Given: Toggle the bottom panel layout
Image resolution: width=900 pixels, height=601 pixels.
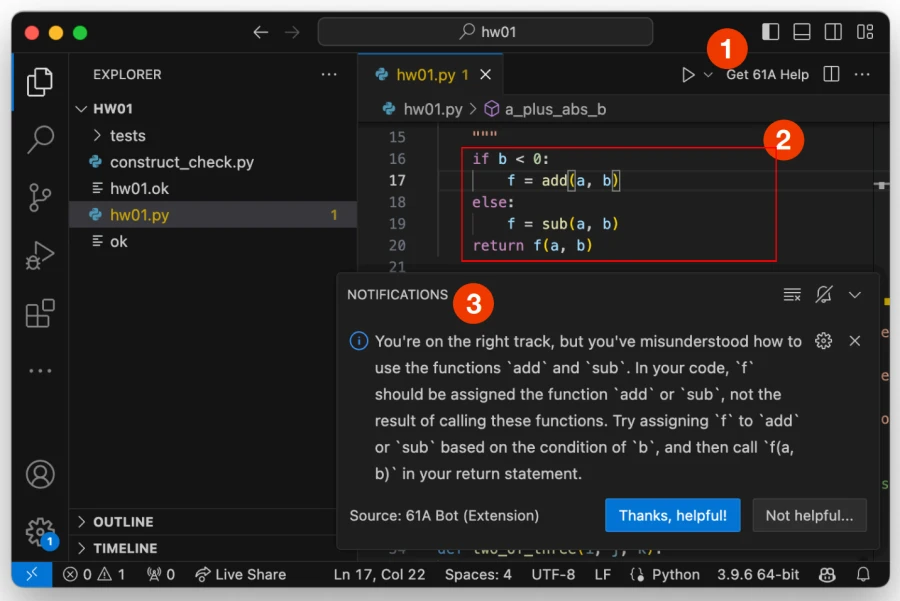Looking at the screenshot, I should (x=801, y=31).
